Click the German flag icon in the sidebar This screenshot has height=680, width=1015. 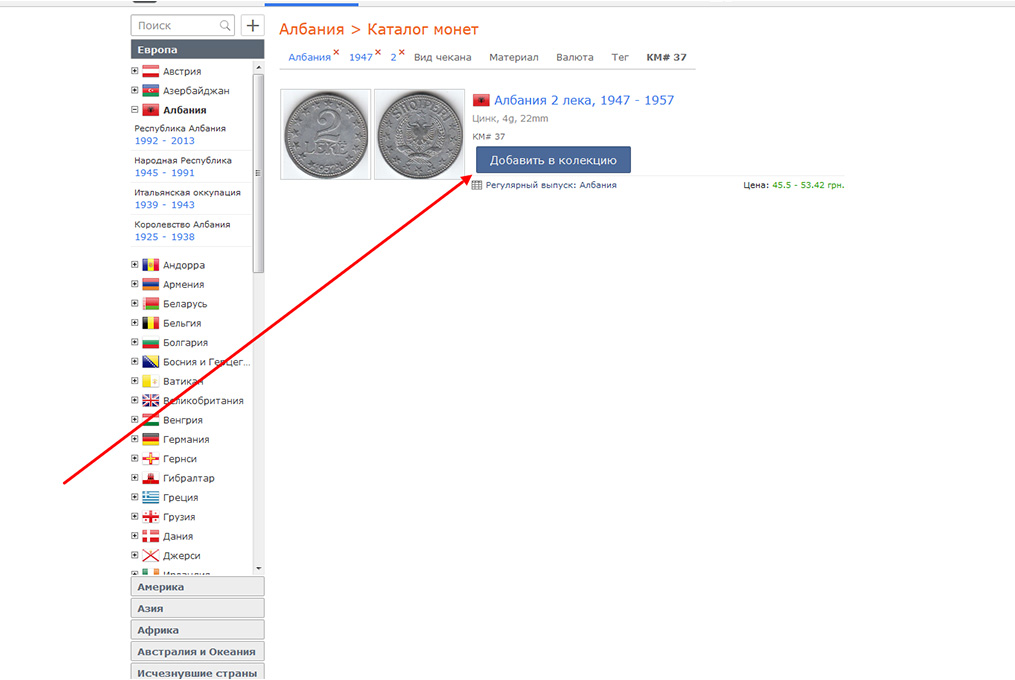(151, 439)
